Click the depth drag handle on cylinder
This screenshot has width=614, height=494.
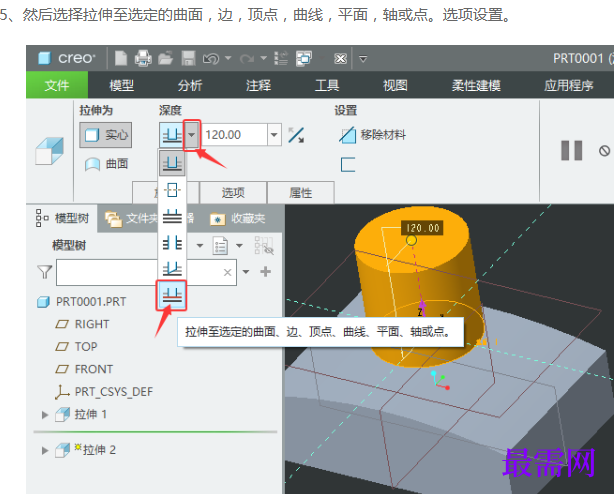coord(411,240)
